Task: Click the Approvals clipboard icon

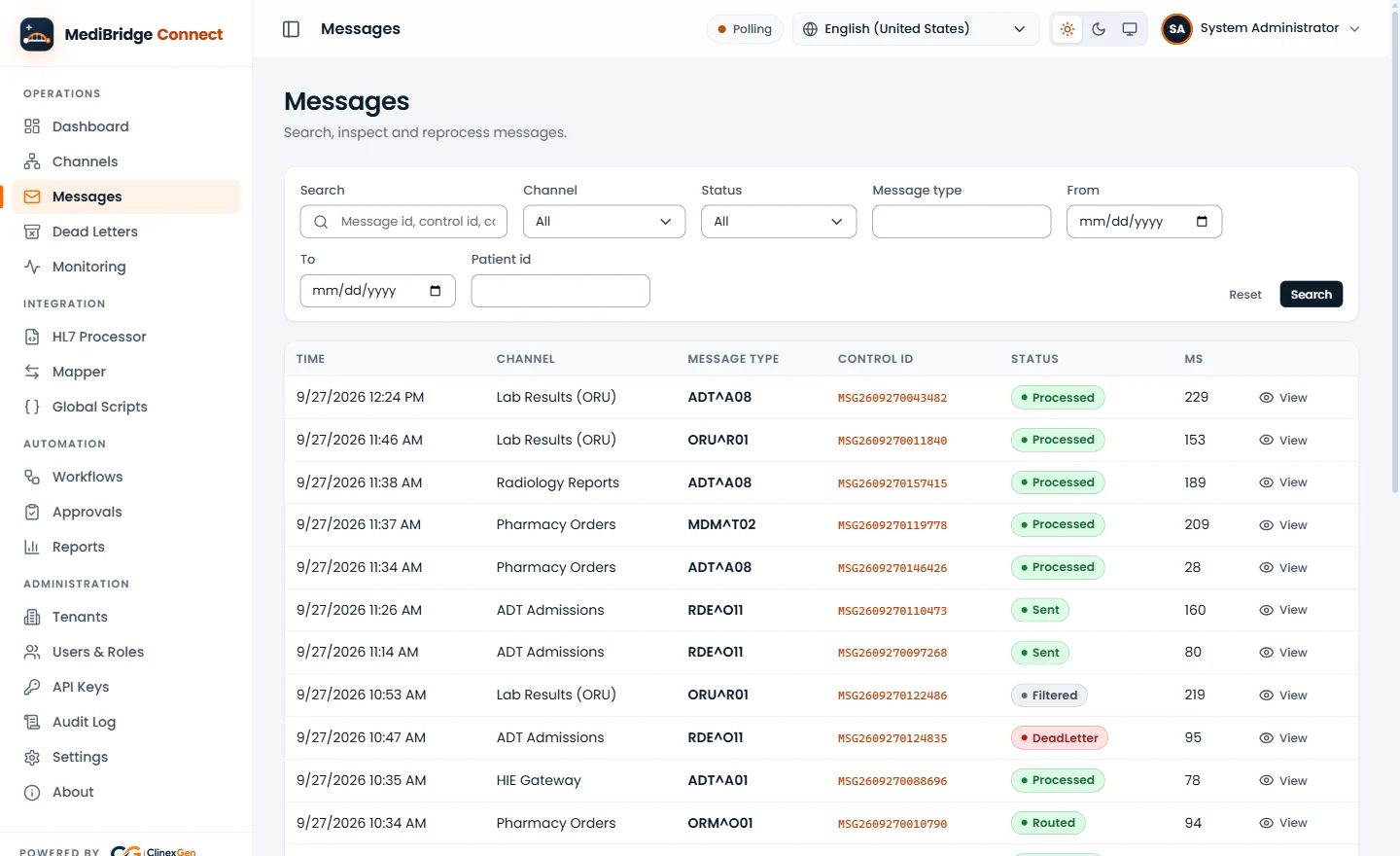Action: [32, 512]
